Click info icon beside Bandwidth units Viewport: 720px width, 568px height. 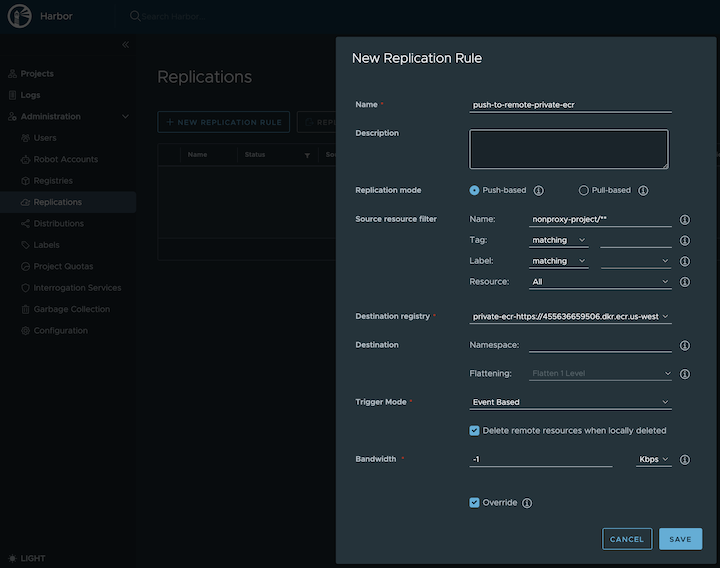[685, 460]
